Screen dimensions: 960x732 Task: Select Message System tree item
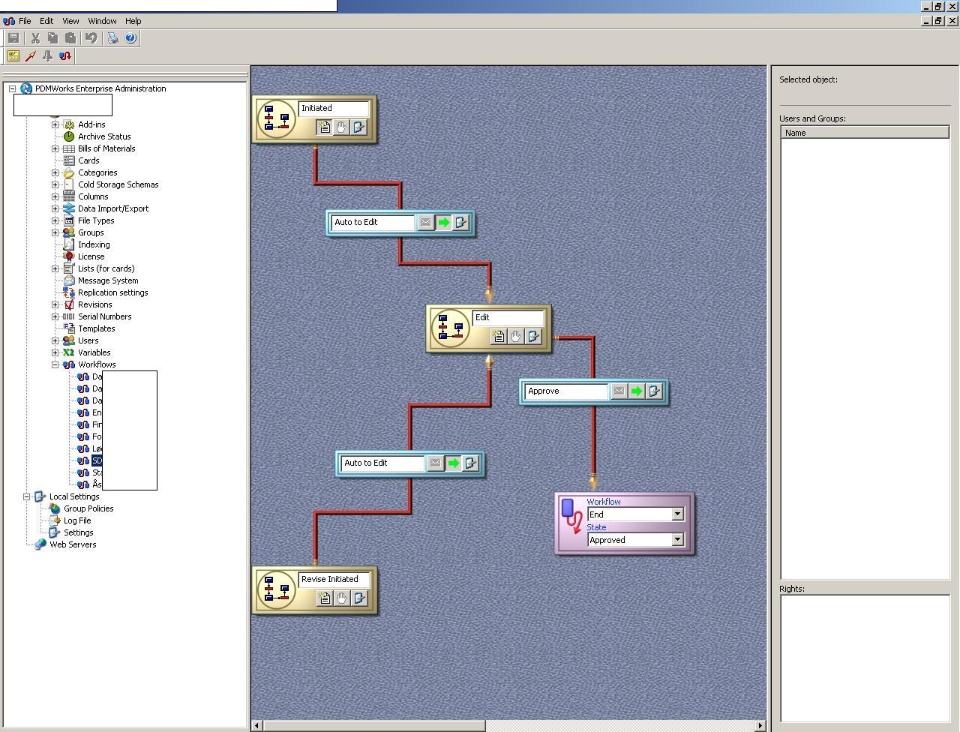(x=108, y=281)
